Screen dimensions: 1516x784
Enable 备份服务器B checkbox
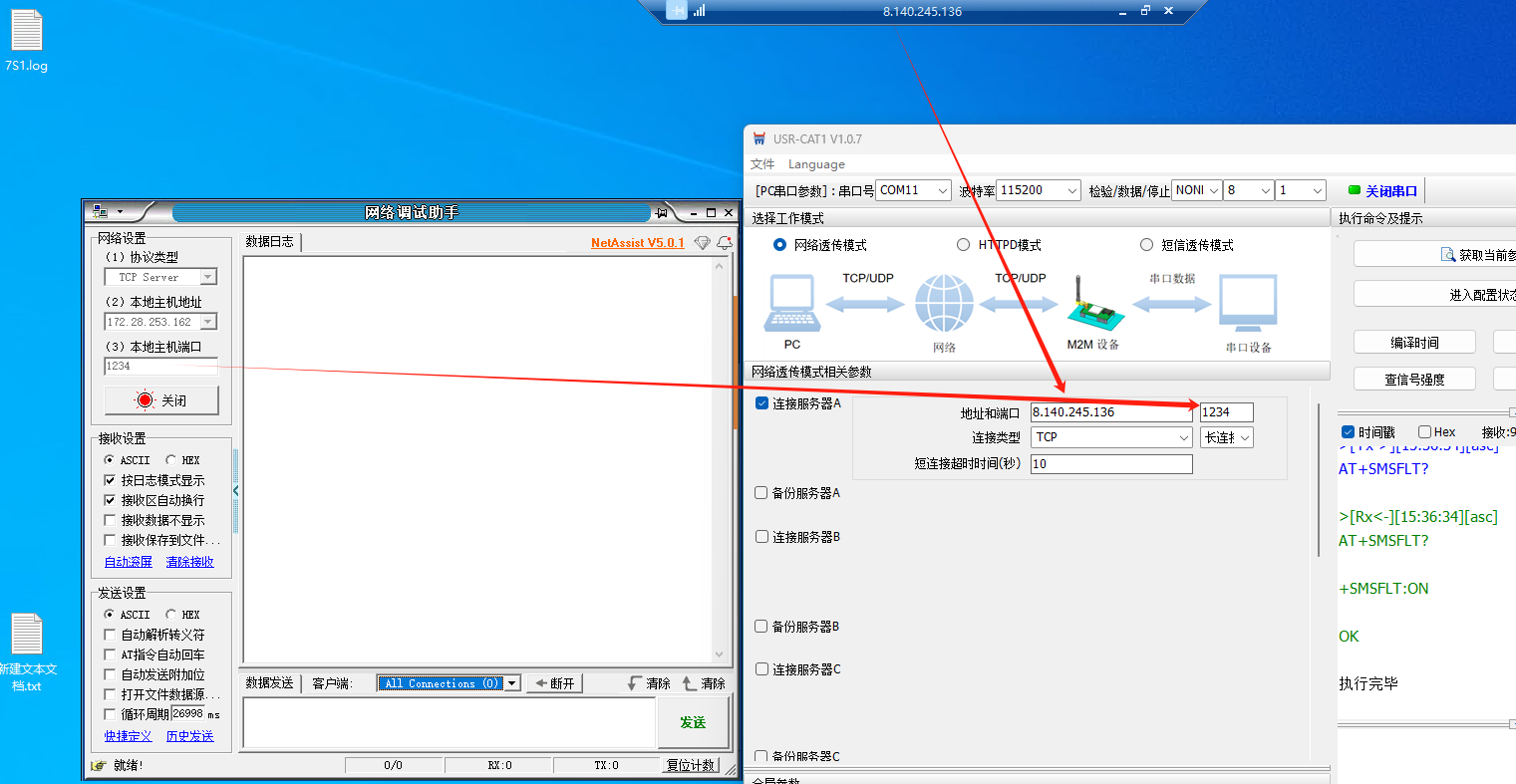[761, 627]
